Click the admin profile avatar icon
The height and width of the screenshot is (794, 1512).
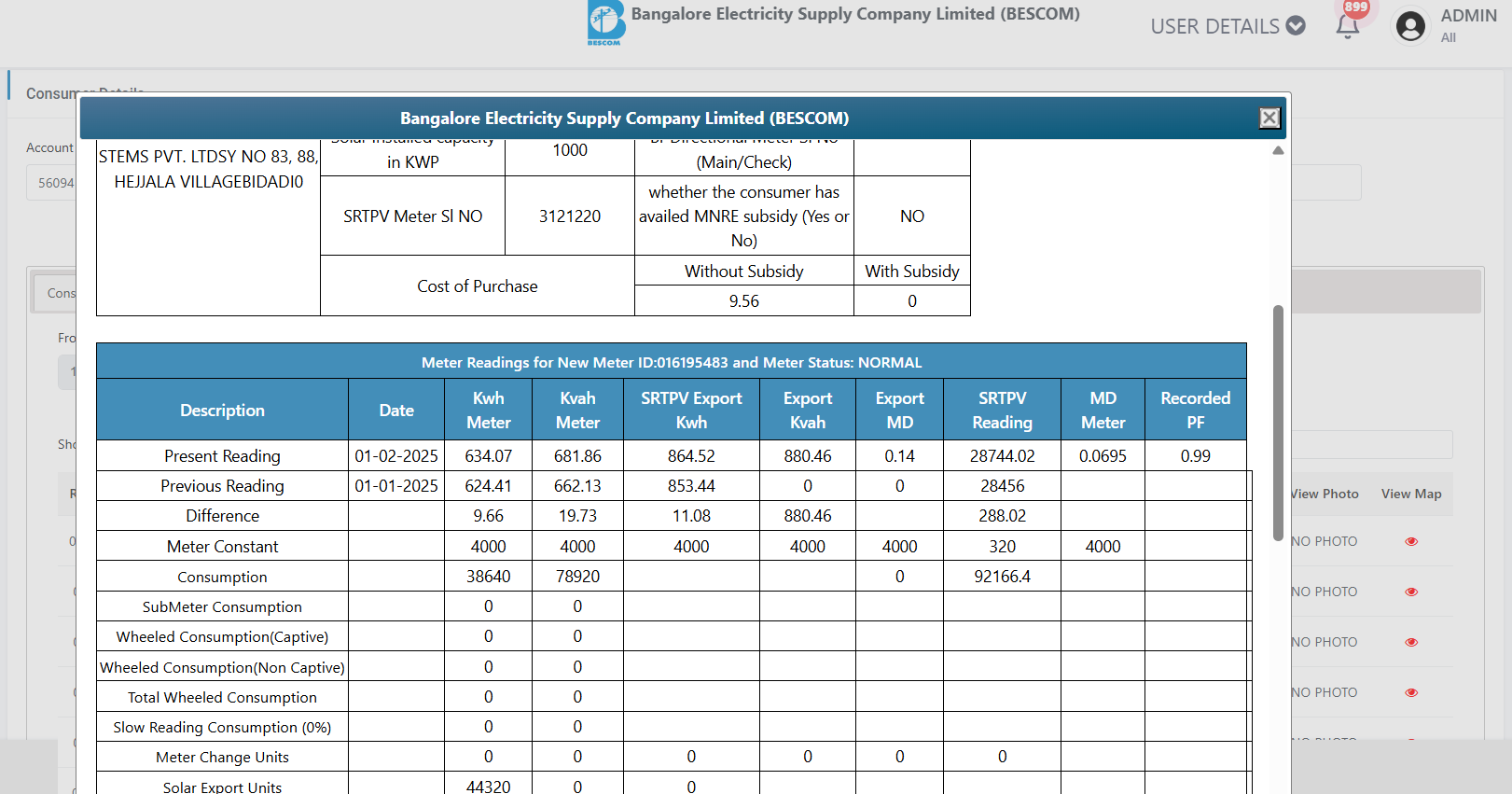(1410, 26)
